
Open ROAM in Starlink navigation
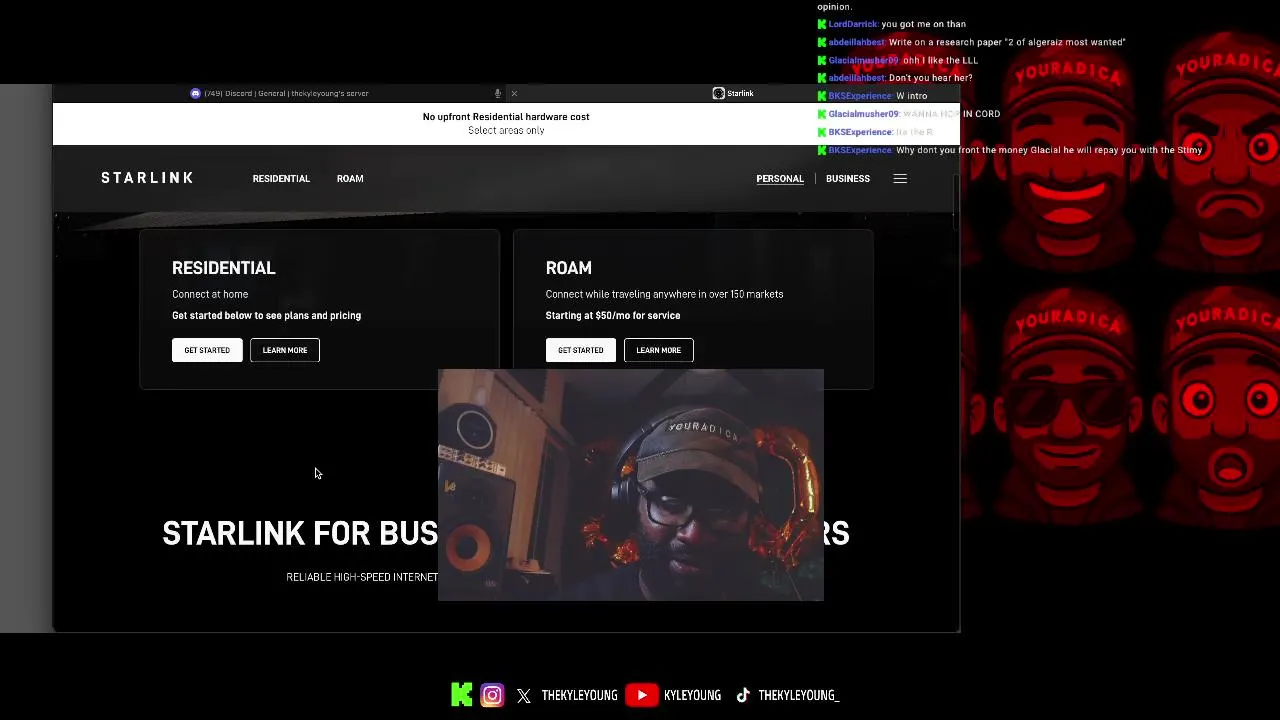tap(350, 179)
